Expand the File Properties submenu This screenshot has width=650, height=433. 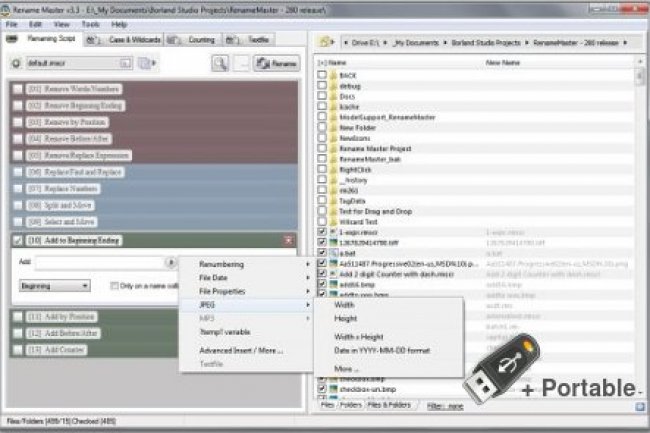tap(246, 291)
